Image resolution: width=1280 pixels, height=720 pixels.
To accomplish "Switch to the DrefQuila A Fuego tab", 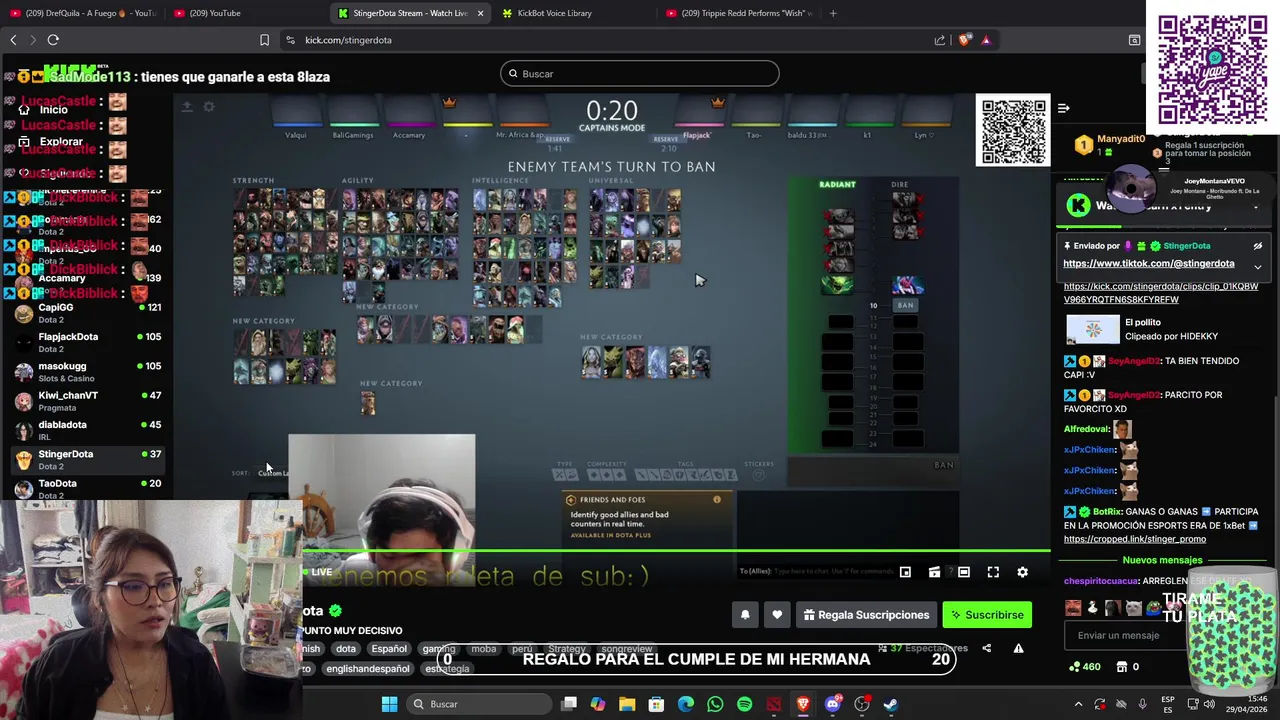I will [x=82, y=13].
